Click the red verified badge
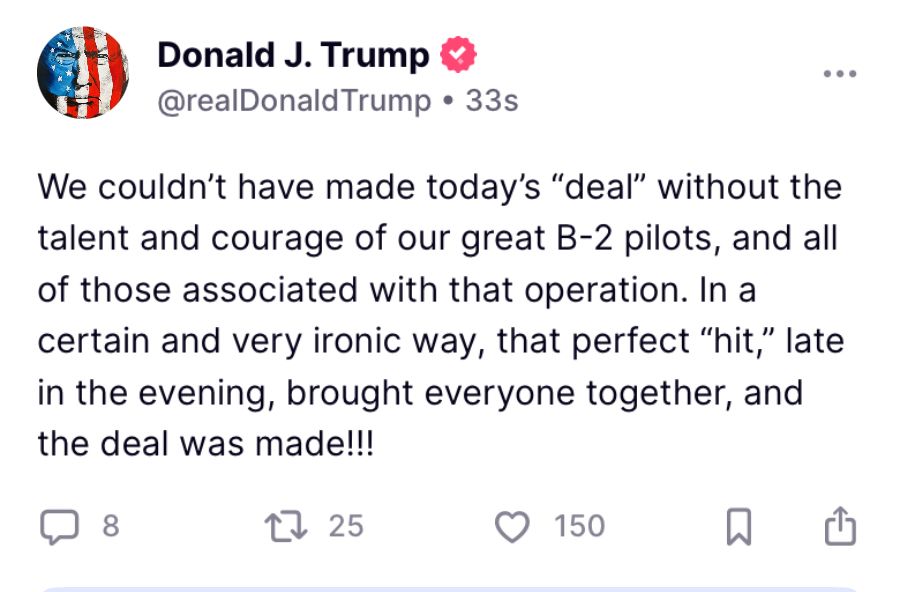This screenshot has width=900, height=592. [x=458, y=55]
